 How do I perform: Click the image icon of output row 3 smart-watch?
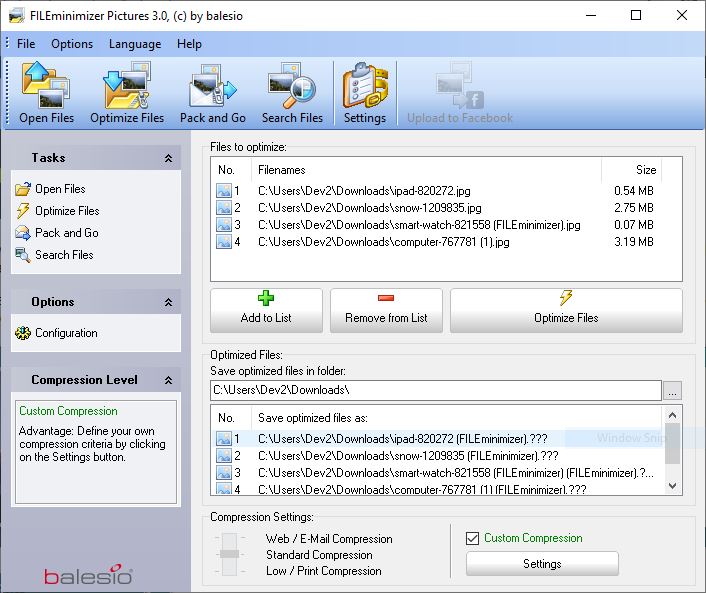(224, 473)
